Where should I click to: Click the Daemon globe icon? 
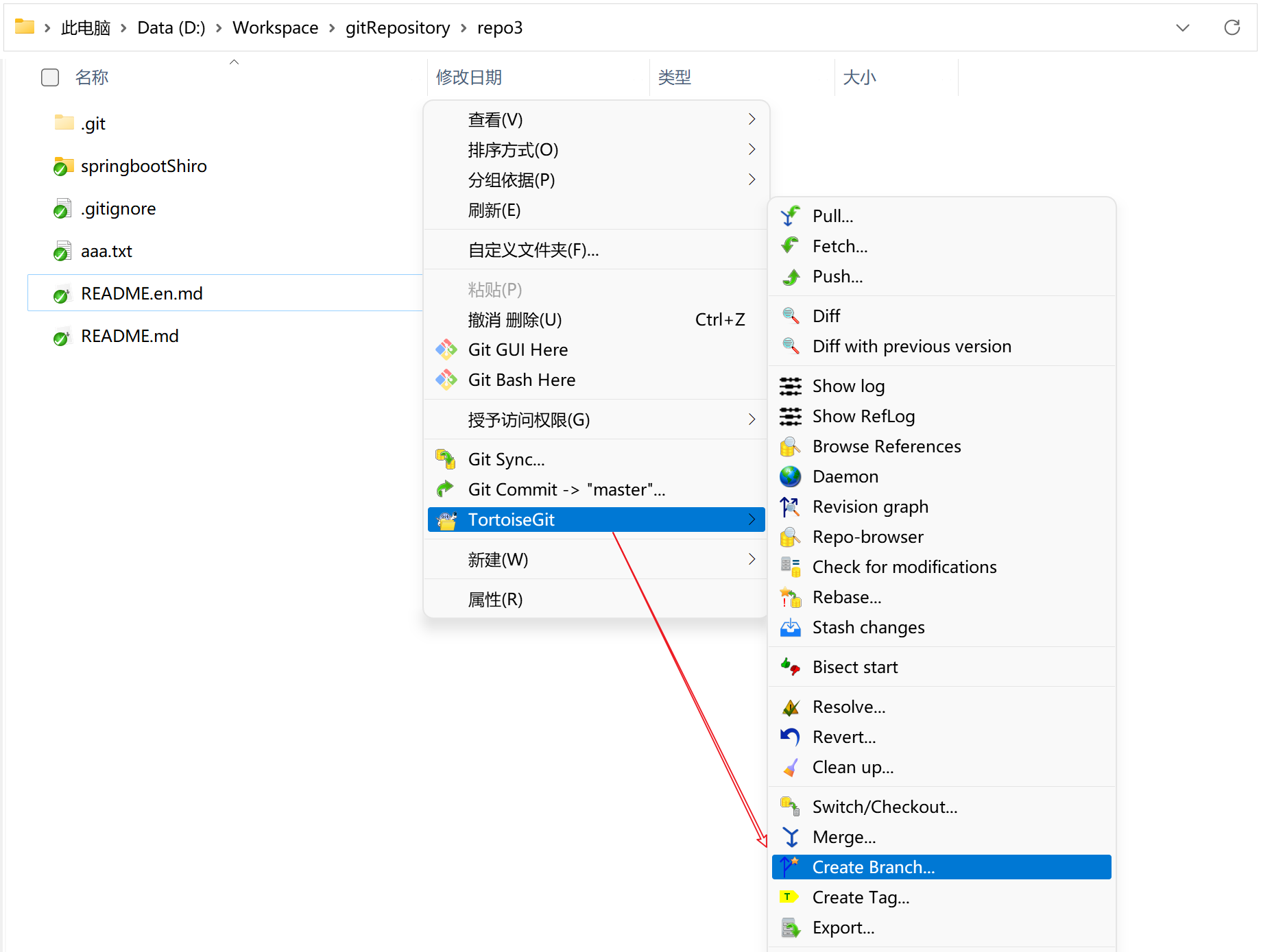[790, 476]
